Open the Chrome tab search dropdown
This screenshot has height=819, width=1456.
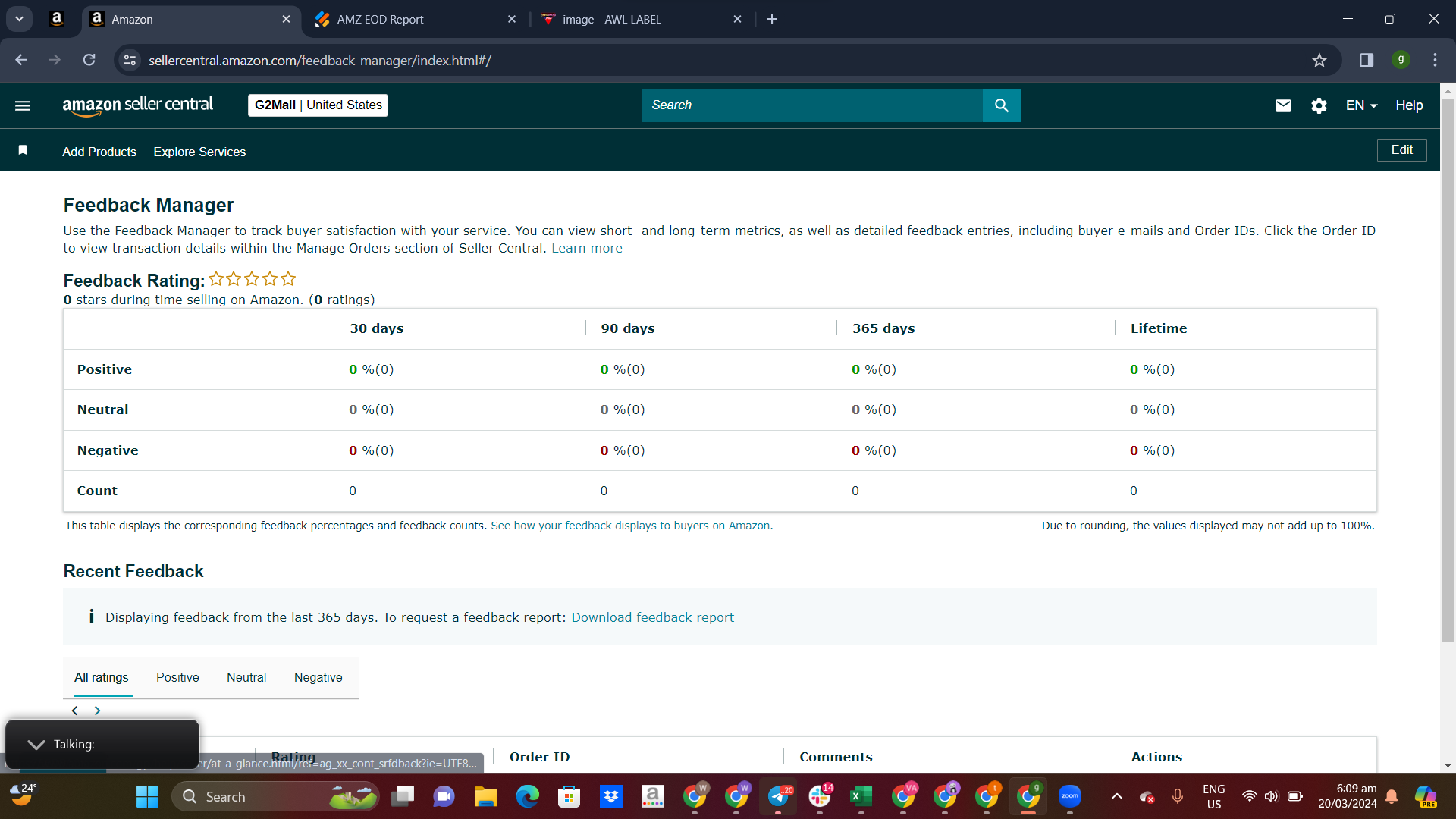point(20,19)
